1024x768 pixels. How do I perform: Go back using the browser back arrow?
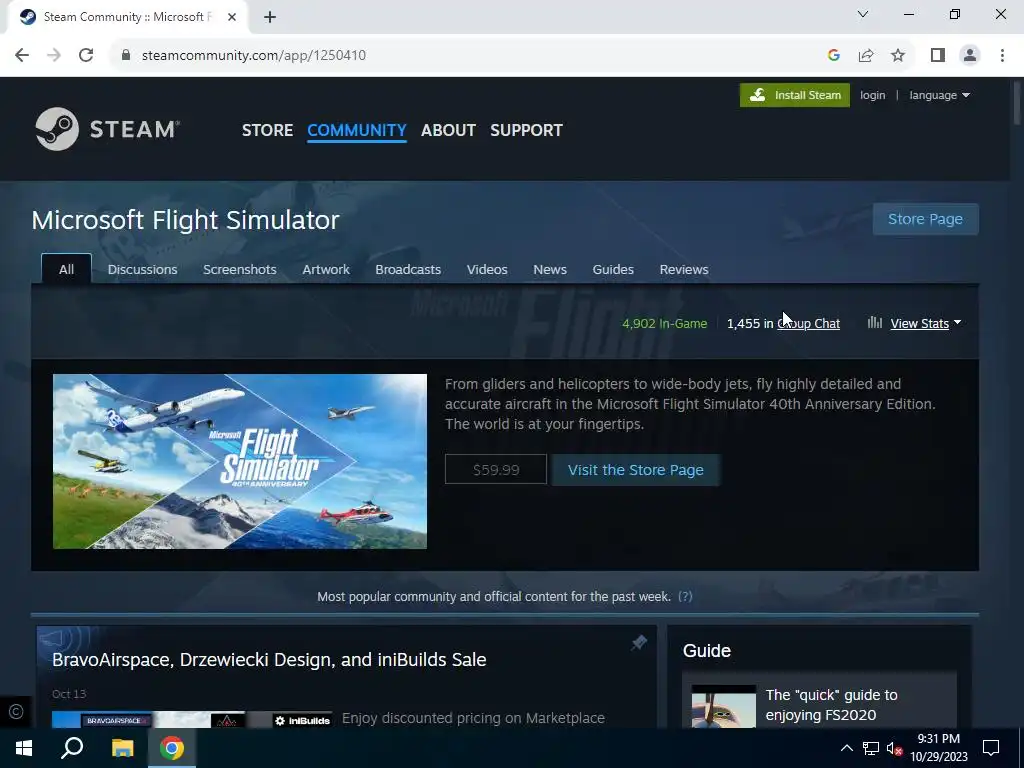pyautogui.click(x=22, y=55)
